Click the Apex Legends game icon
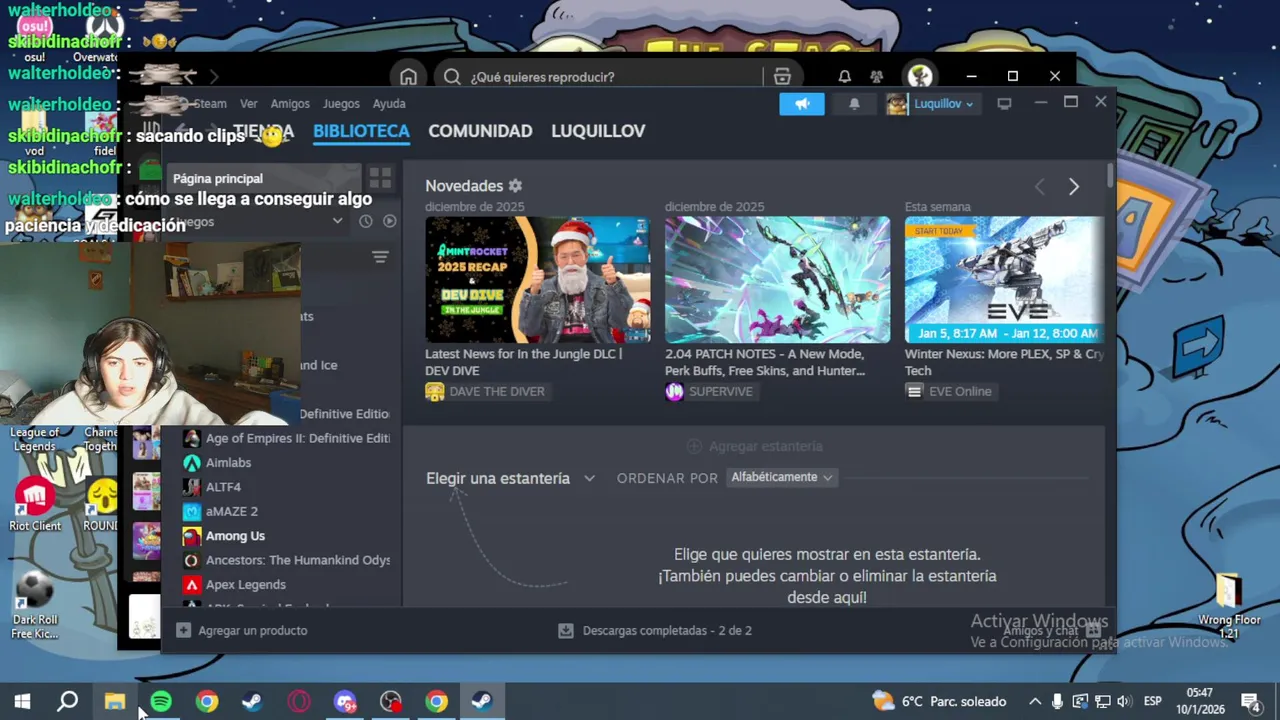Viewport: 1280px width, 720px height. (191, 585)
